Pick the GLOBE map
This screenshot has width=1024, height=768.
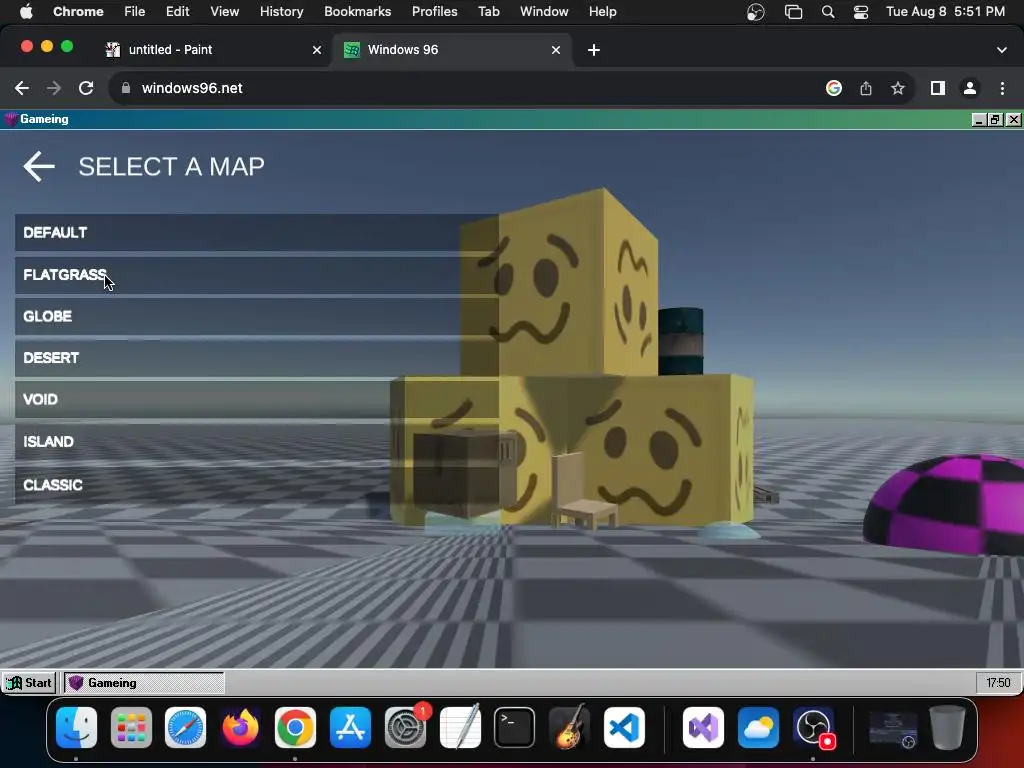(x=257, y=317)
